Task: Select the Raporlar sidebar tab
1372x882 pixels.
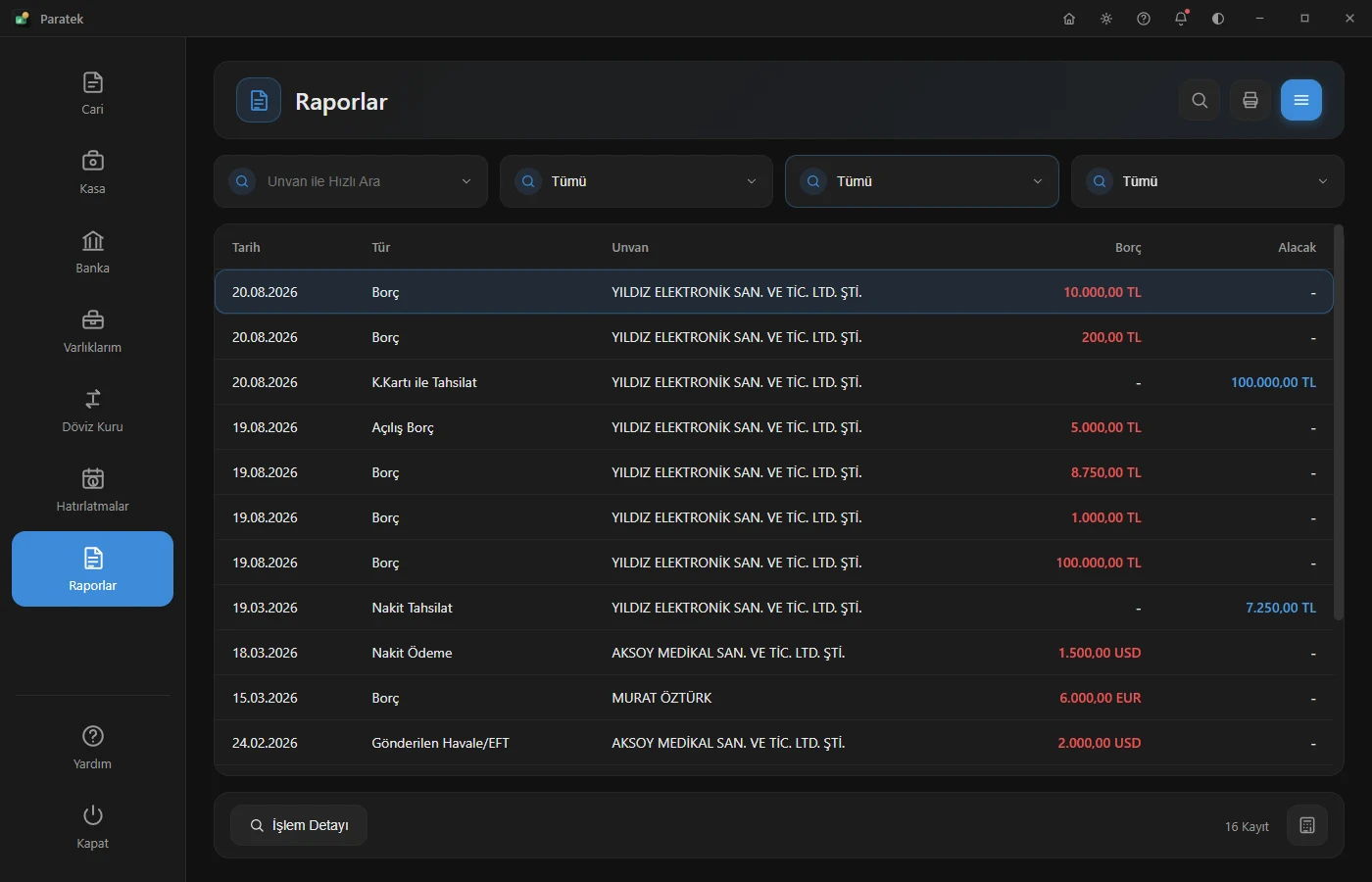Action: tap(92, 569)
